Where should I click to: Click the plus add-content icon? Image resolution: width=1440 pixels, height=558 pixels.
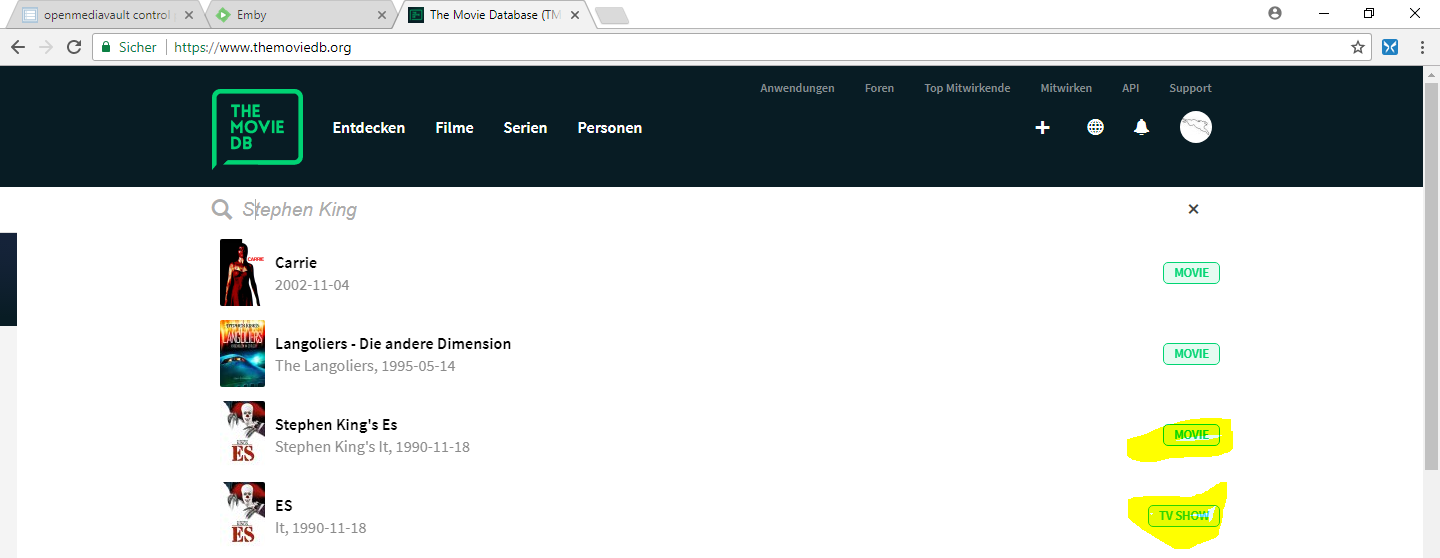coord(1042,128)
